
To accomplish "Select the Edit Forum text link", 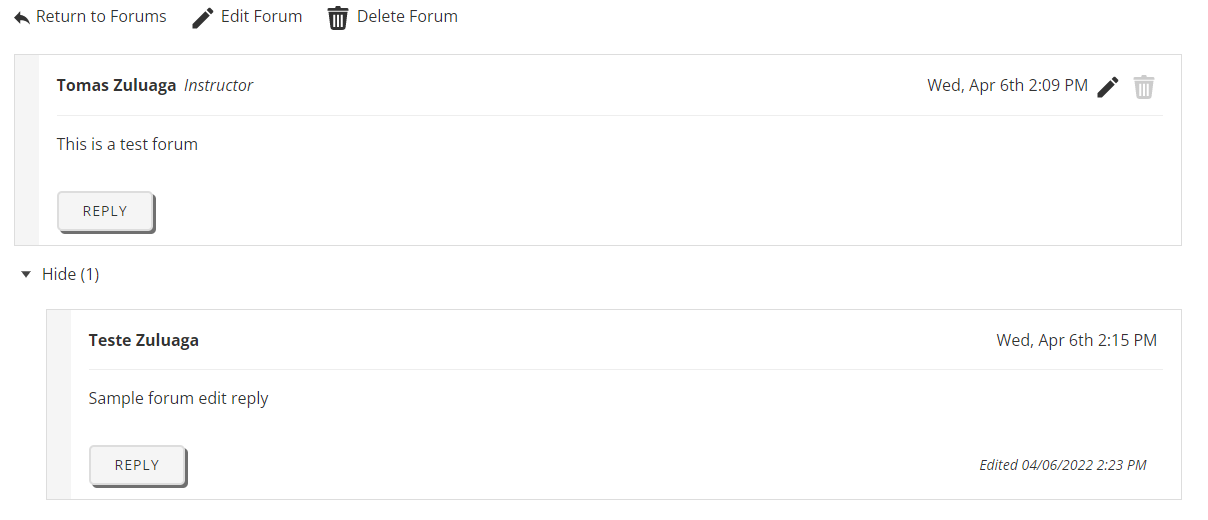I will click(x=261, y=16).
